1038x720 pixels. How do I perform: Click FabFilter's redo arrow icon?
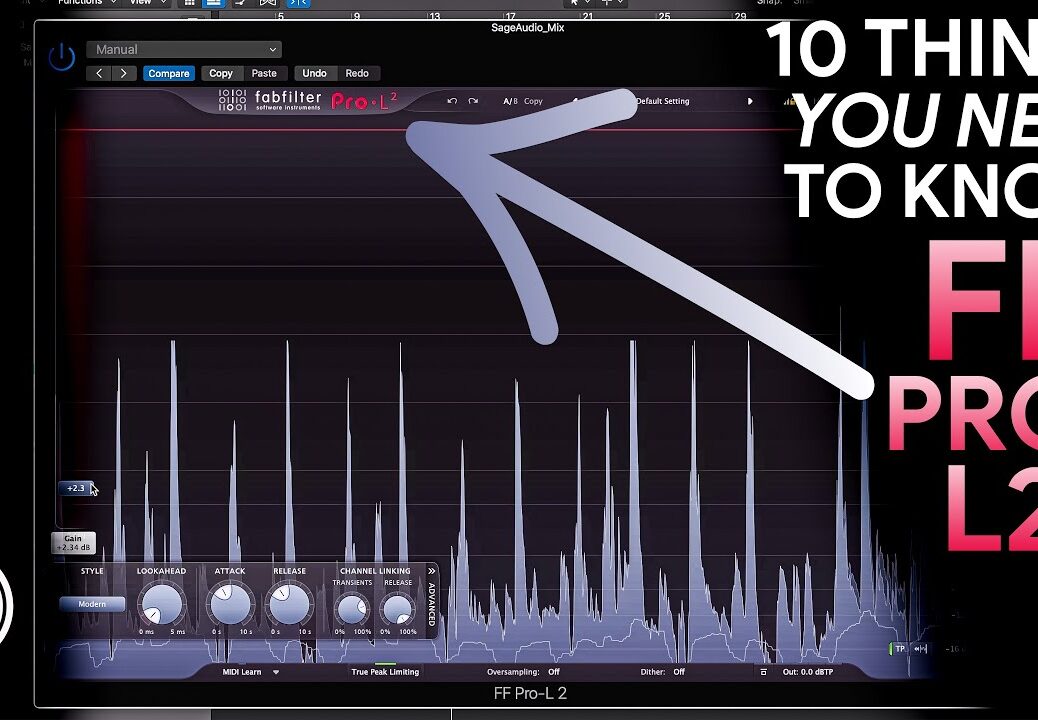tap(473, 101)
